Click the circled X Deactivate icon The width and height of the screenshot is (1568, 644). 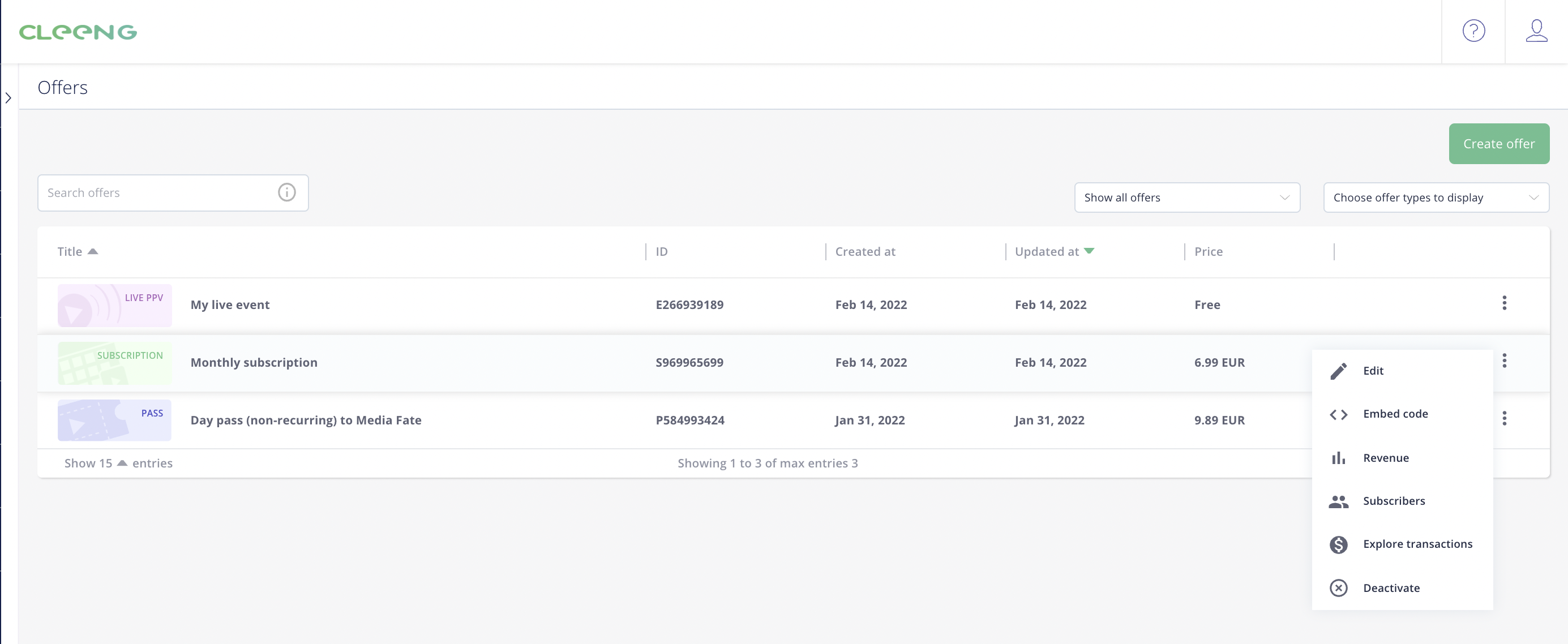click(1339, 588)
